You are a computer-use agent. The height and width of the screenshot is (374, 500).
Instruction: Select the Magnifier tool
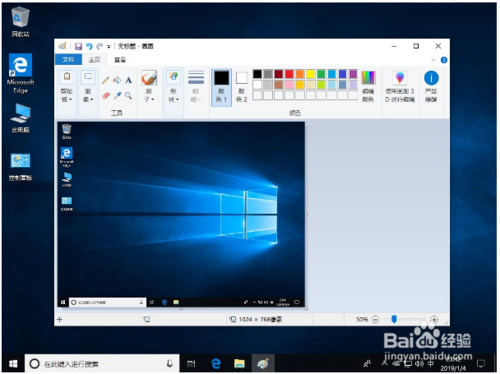coord(128,96)
